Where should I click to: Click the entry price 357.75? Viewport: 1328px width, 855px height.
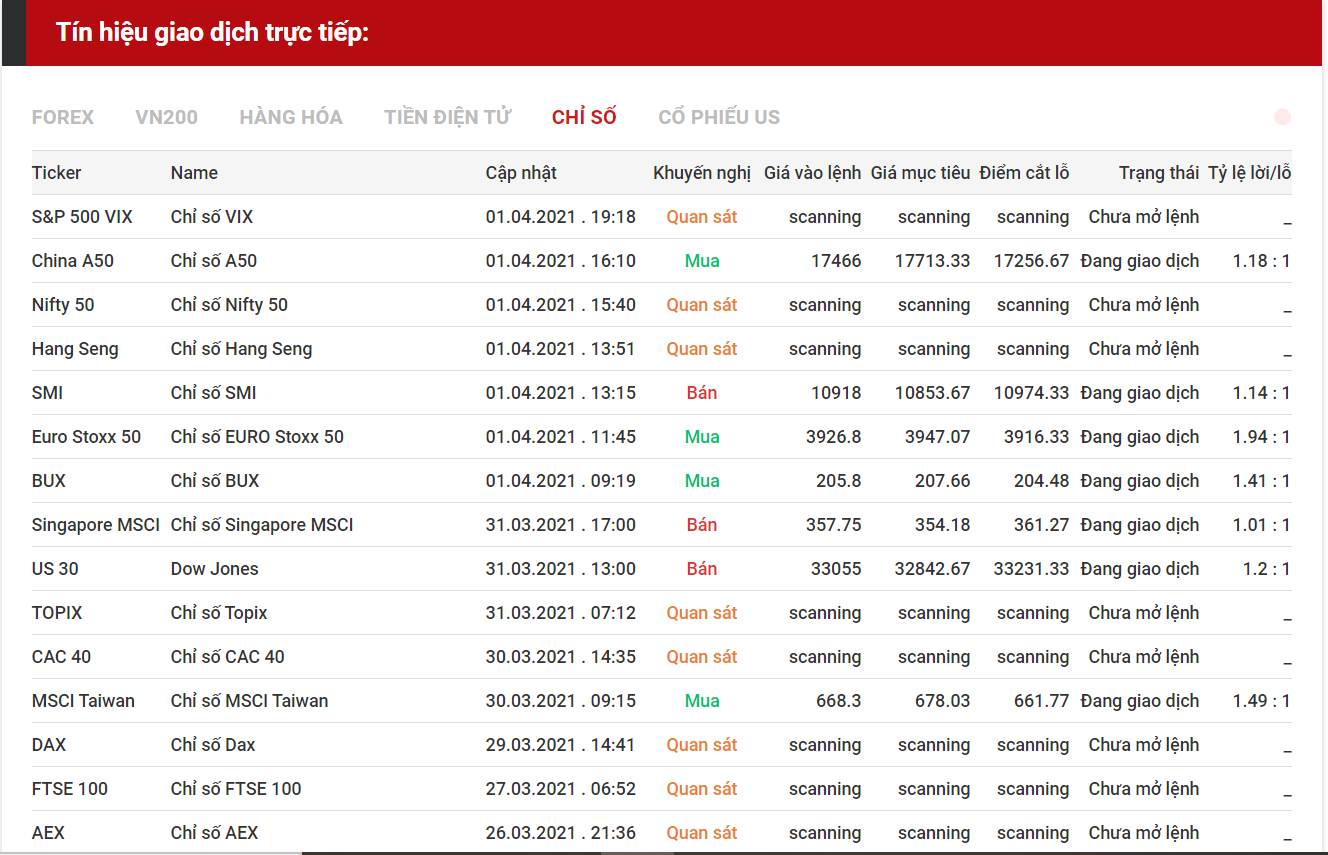pos(834,525)
